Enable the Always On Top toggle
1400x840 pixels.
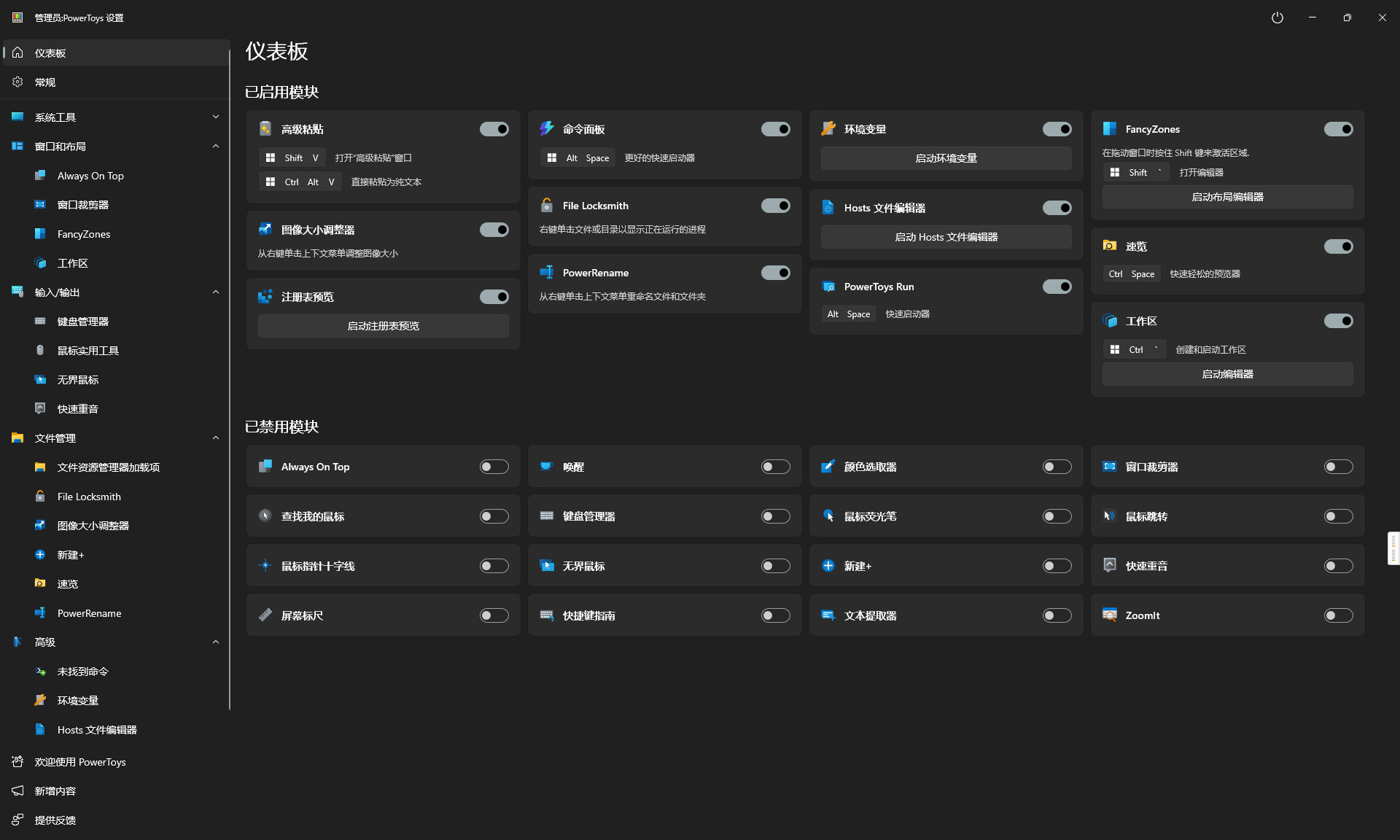pos(494,467)
